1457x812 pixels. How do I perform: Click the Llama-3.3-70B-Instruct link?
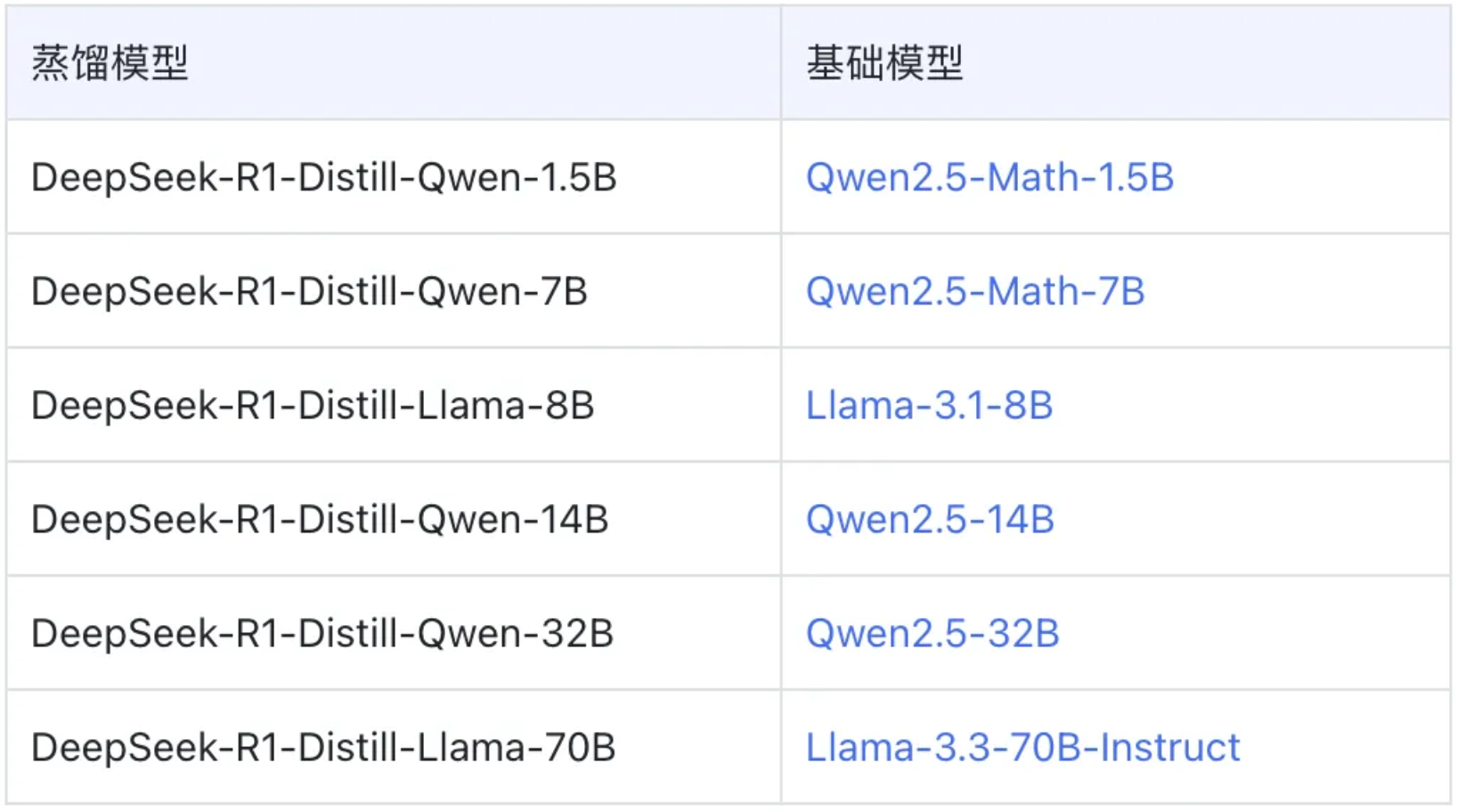coord(1022,747)
